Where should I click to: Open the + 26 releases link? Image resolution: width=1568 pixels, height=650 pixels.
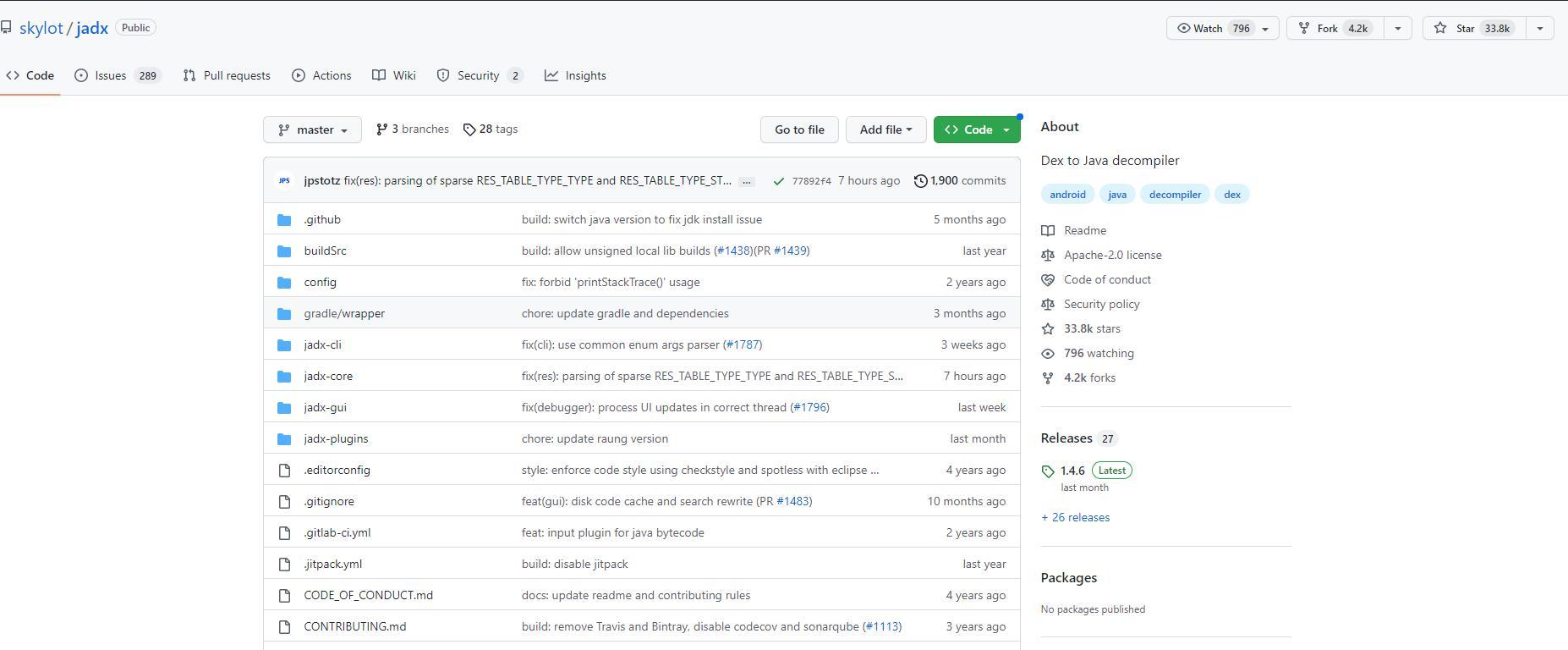(1075, 517)
